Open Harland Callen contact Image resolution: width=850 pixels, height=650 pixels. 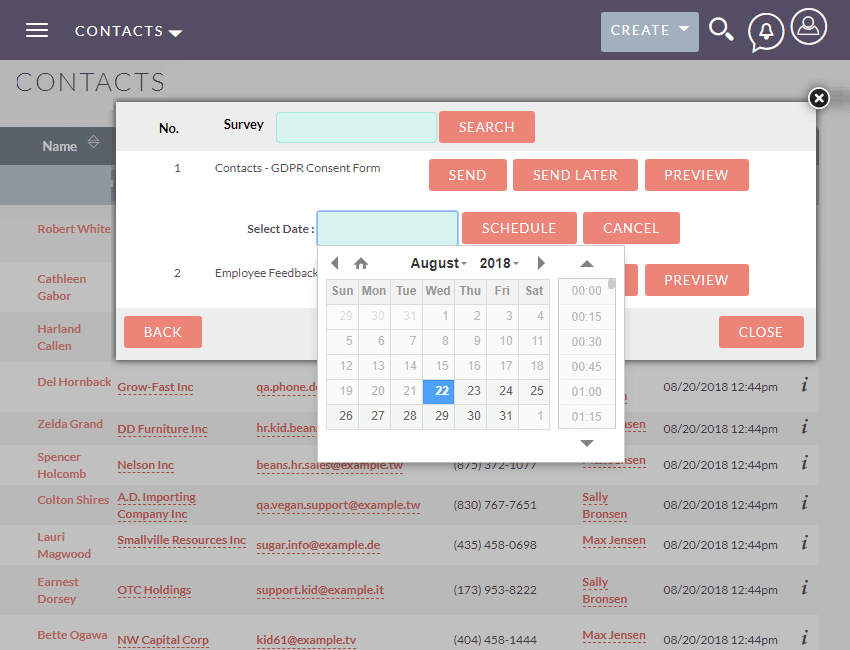59,337
